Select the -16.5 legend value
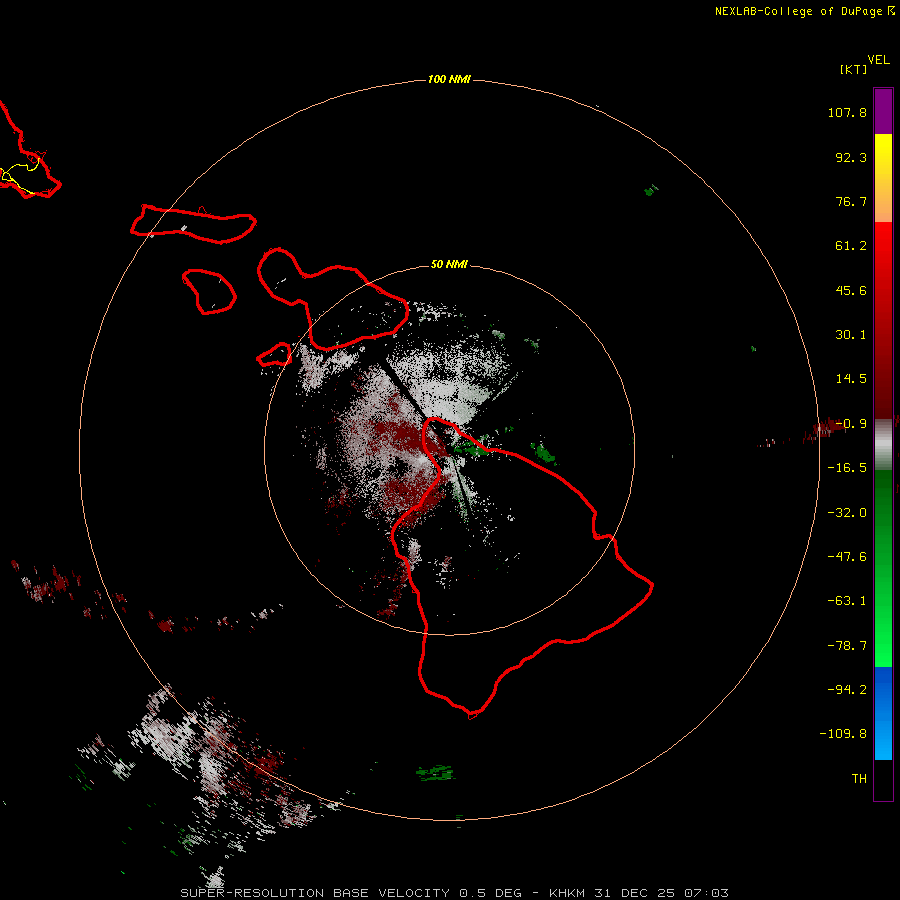The image size is (900, 900). [847, 468]
